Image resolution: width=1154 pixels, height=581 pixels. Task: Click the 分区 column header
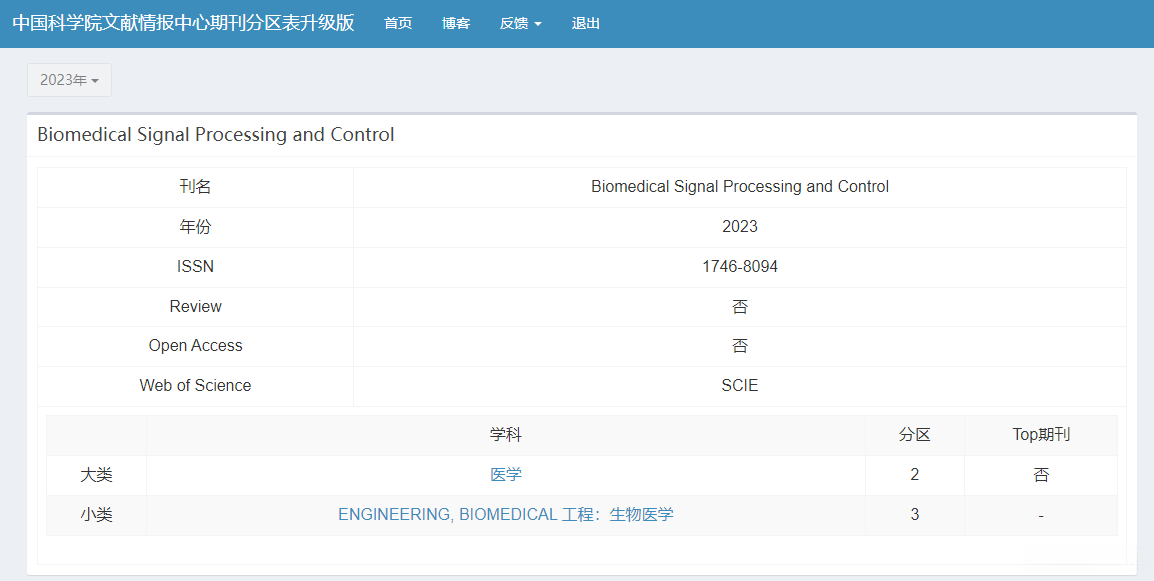click(915, 435)
